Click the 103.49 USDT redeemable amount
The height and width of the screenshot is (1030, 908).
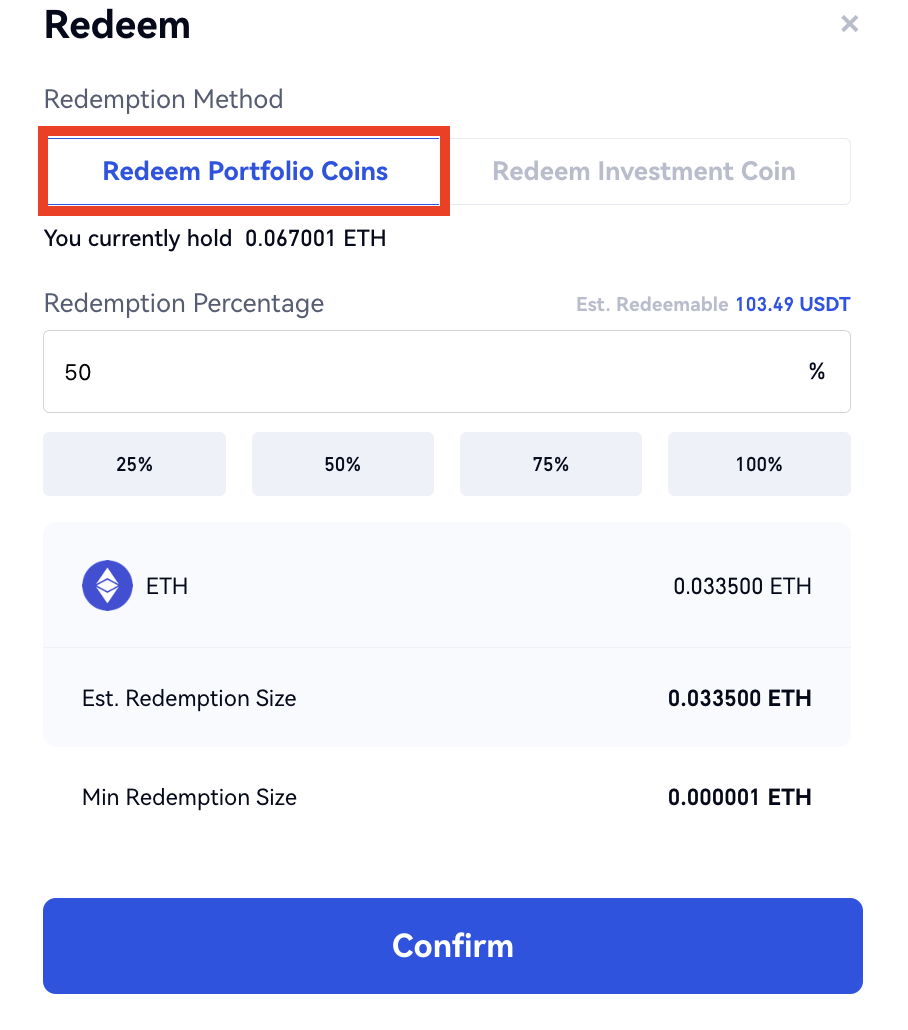pos(792,304)
